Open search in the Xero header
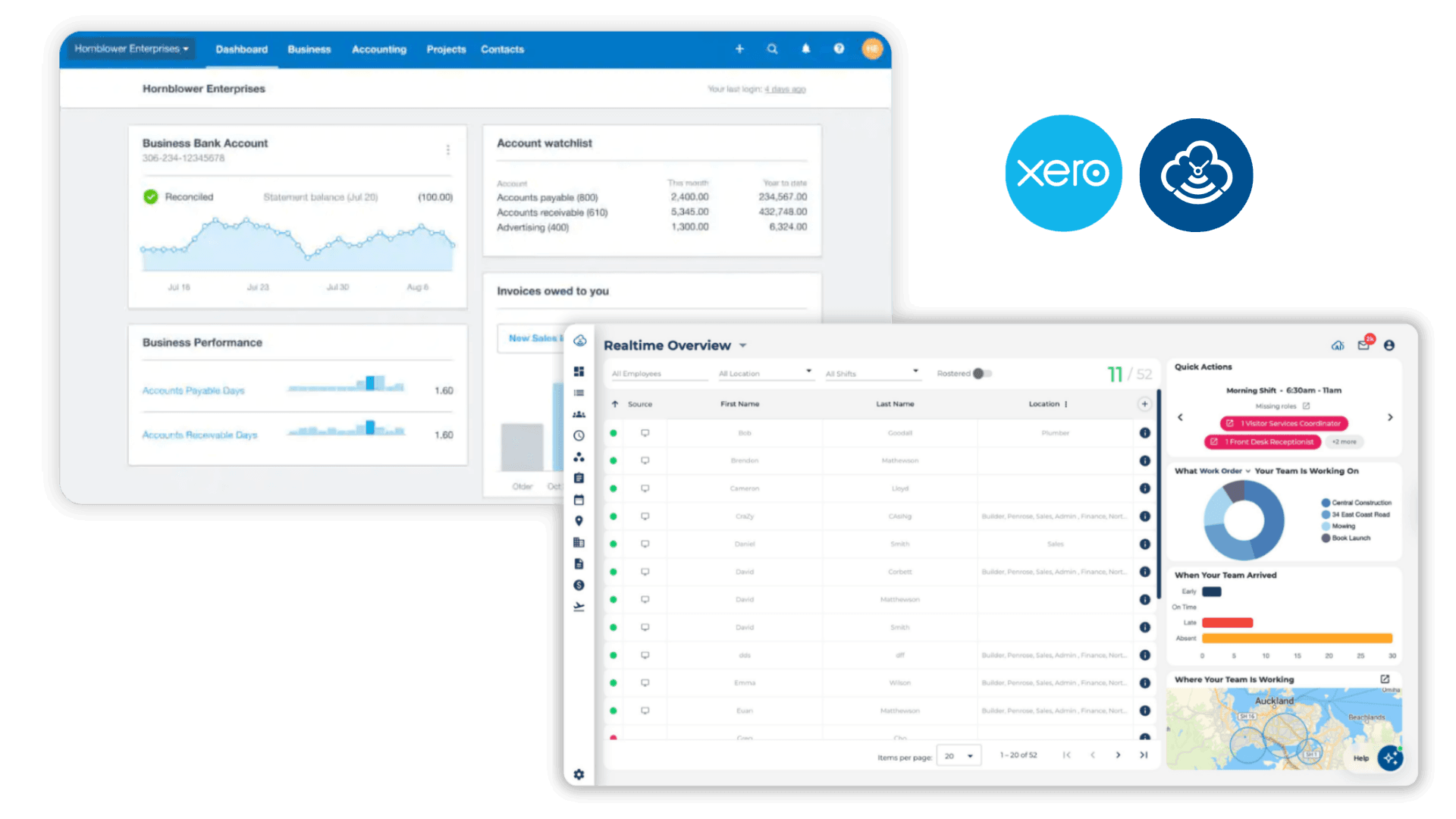This screenshot has height=819, width=1456. coord(772,49)
